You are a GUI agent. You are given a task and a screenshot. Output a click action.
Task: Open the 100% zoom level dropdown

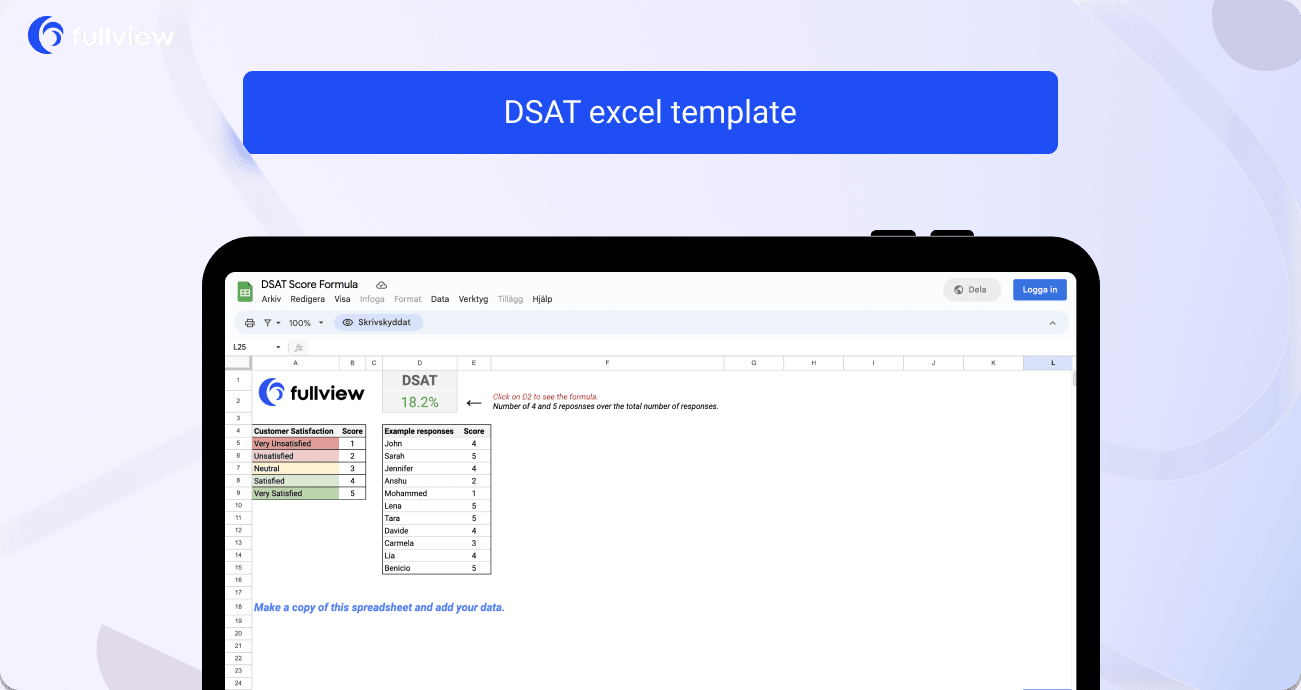[x=300, y=322]
